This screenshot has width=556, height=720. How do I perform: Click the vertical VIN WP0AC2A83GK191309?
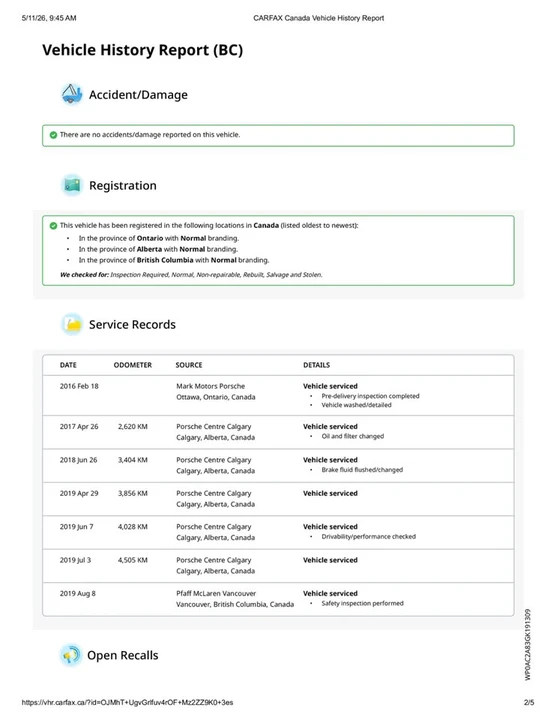pos(528,645)
